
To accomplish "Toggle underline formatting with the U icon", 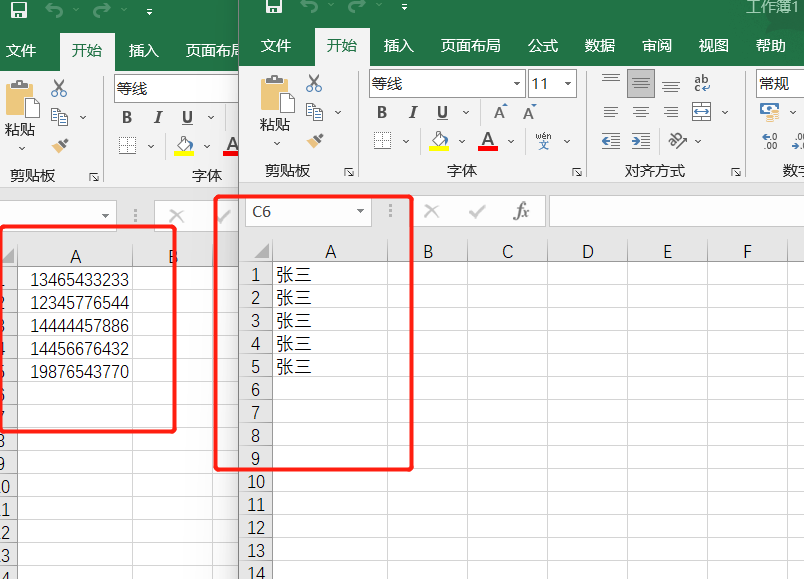I will [x=440, y=113].
